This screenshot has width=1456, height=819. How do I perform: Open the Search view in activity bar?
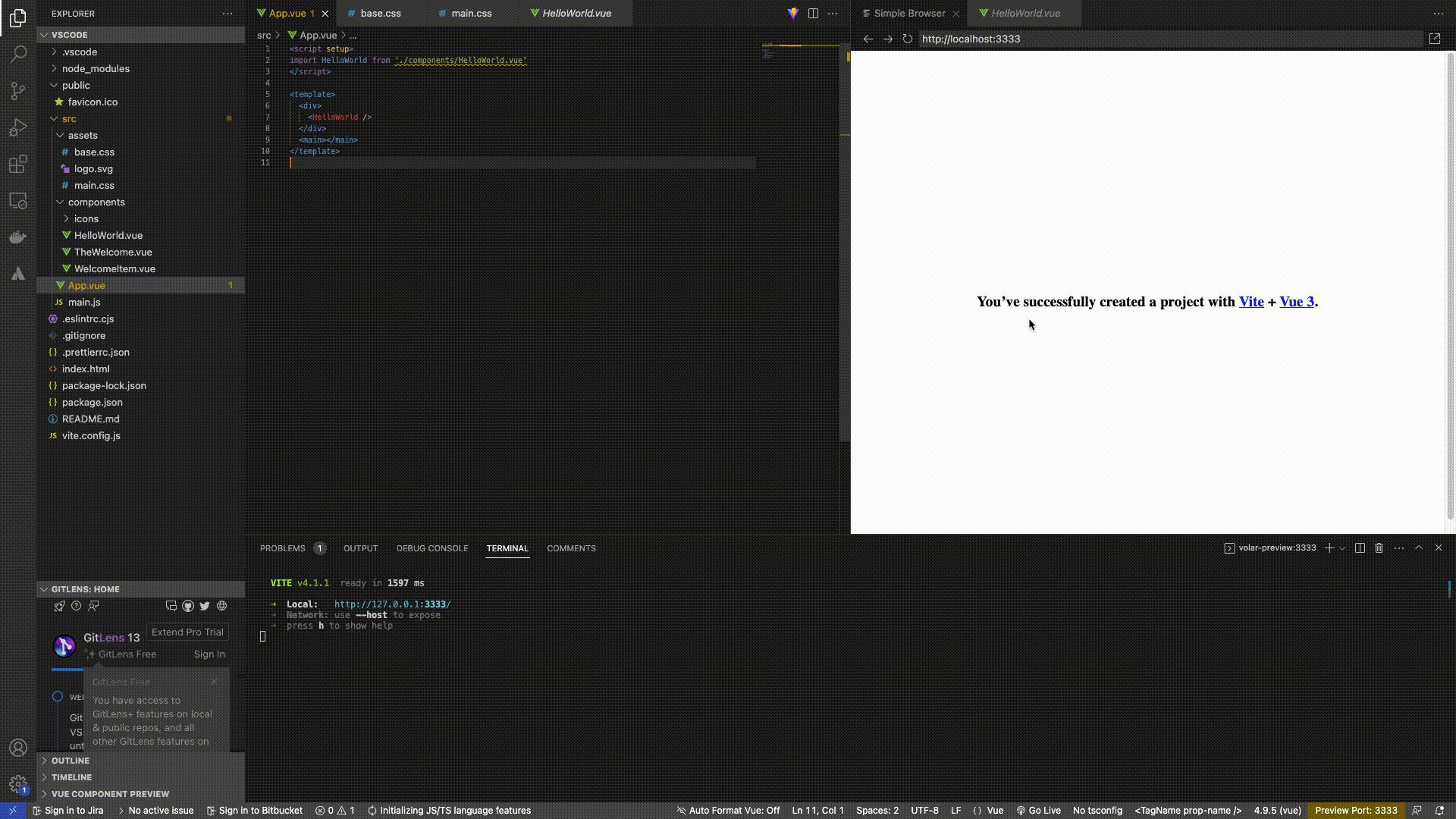point(18,54)
